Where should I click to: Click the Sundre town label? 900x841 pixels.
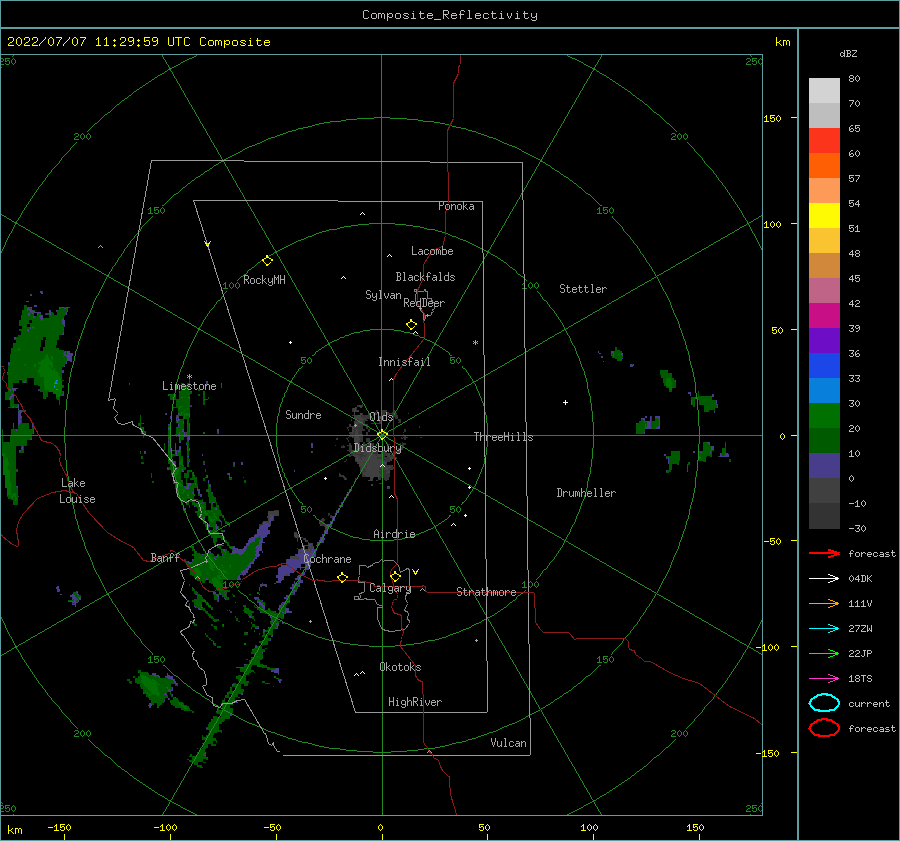point(303,415)
